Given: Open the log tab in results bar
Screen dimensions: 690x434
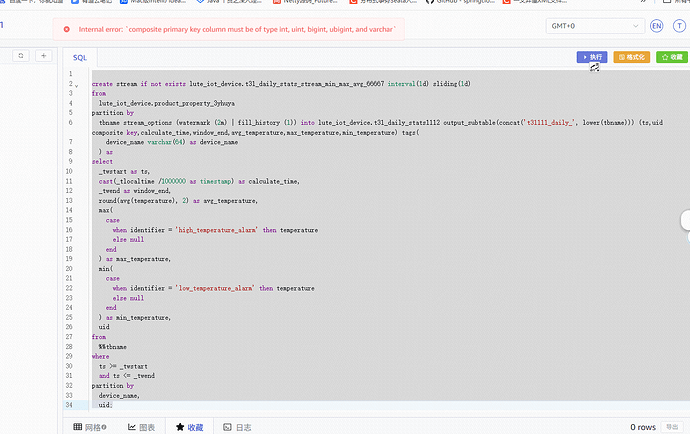Looking at the screenshot, I should (x=238, y=427).
